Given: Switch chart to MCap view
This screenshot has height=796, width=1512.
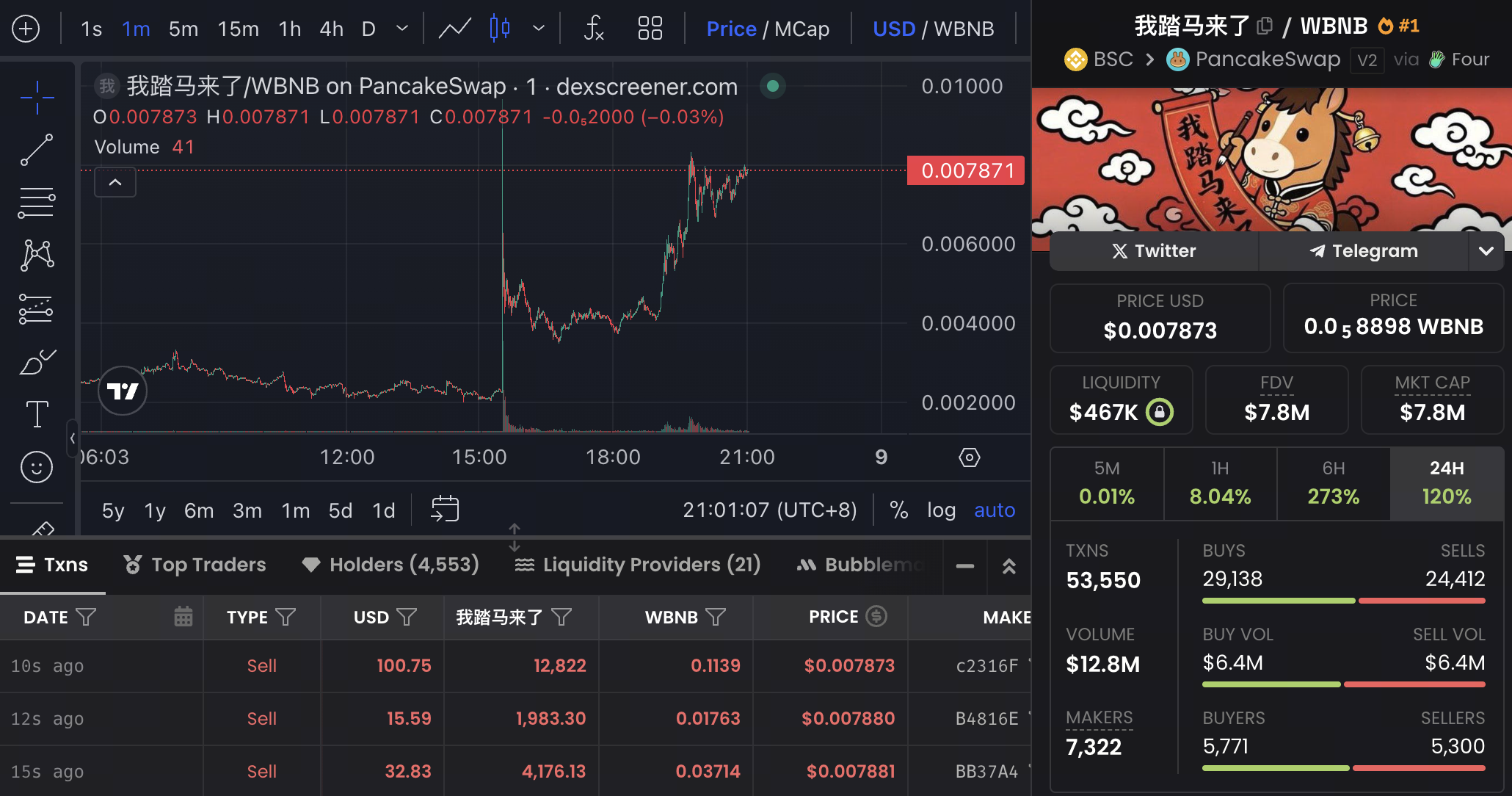Looking at the screenshot, I should tap(802, 29).
